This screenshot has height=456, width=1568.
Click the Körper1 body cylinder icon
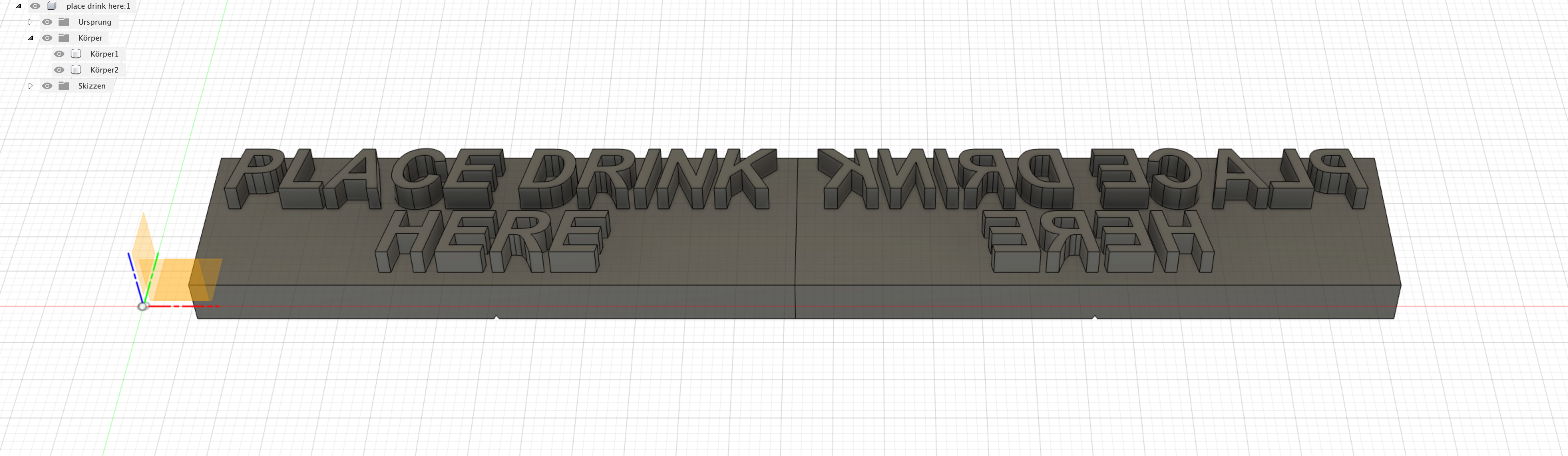click(76, 54)
